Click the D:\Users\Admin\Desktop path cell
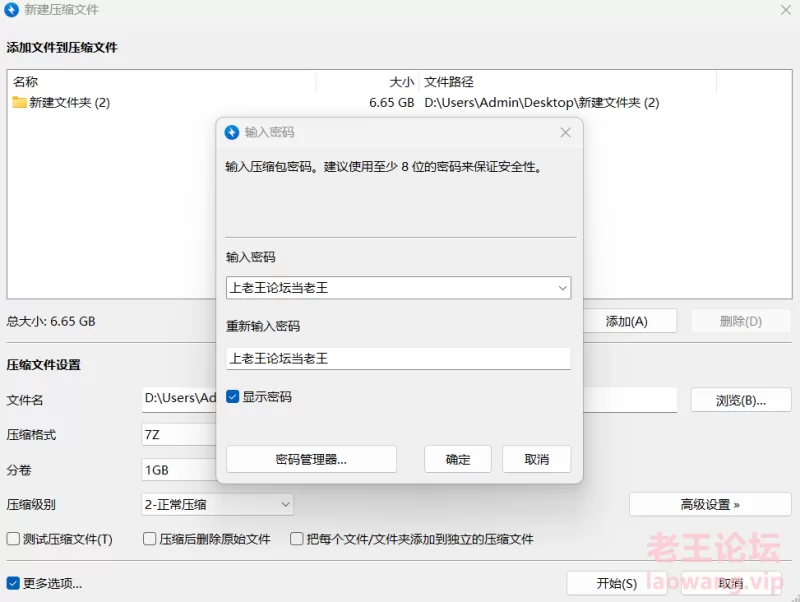Viewport: 800px width, 602px height. coord(542,103)
